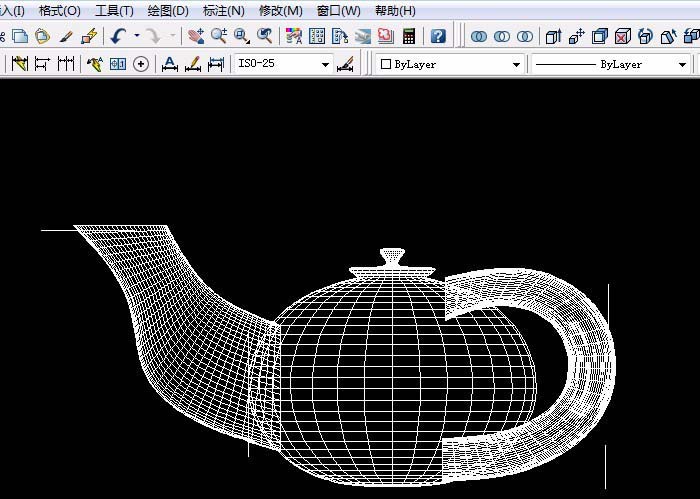The image size is (700, 499).
Task: Click the Help question mark icon
Action: point(438,36)
